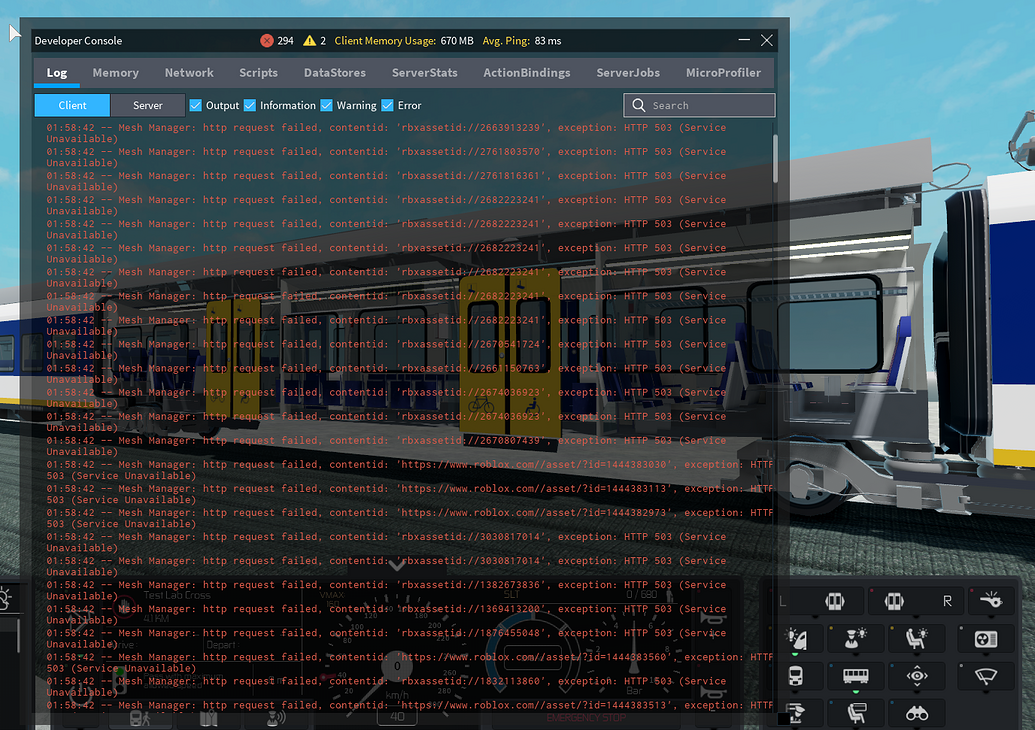Select log line with rbxassetid://2663913239
The image size is (1035, 730).
[x=386, y=133]
